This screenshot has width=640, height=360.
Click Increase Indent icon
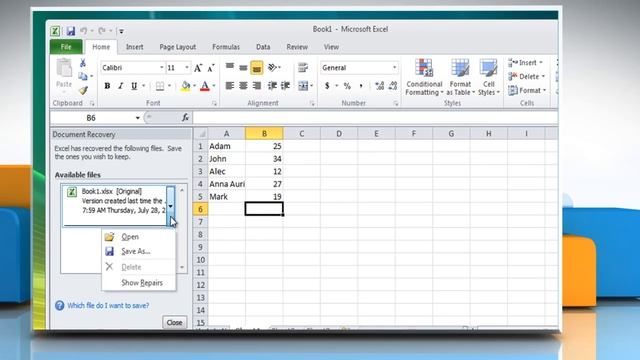[285, 86]
